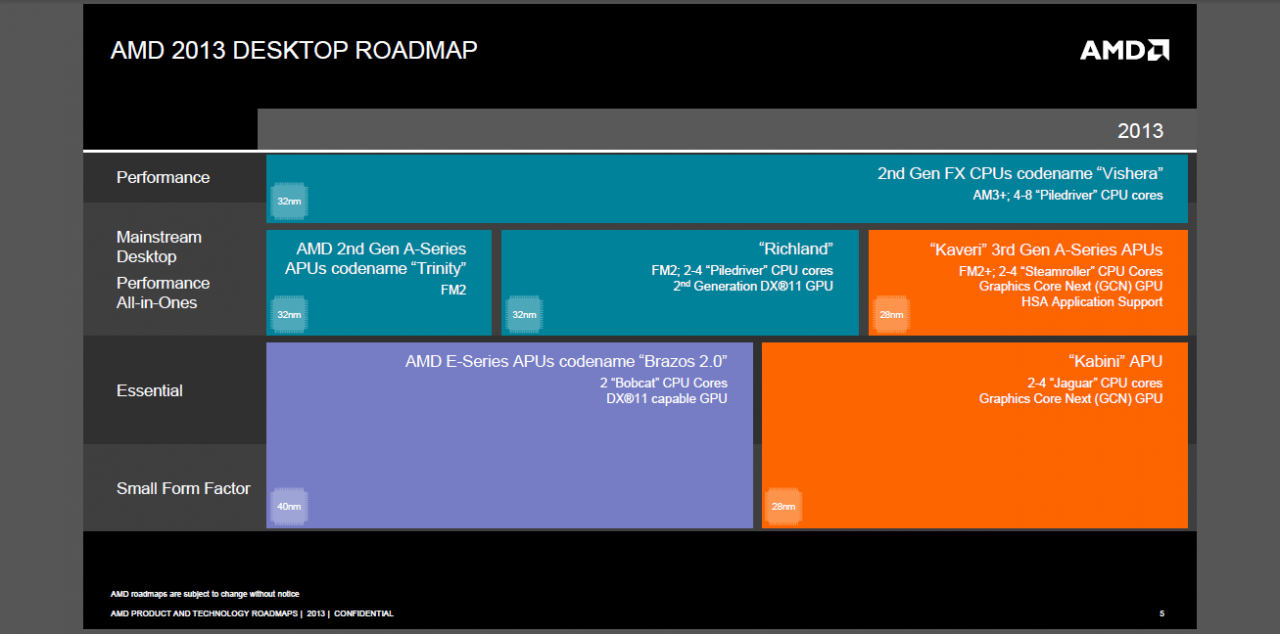Click the slide title AMD 2013 DESKTOP ROADMAP
Screen dimensions: 1280x634
click(x=294, y=50)
